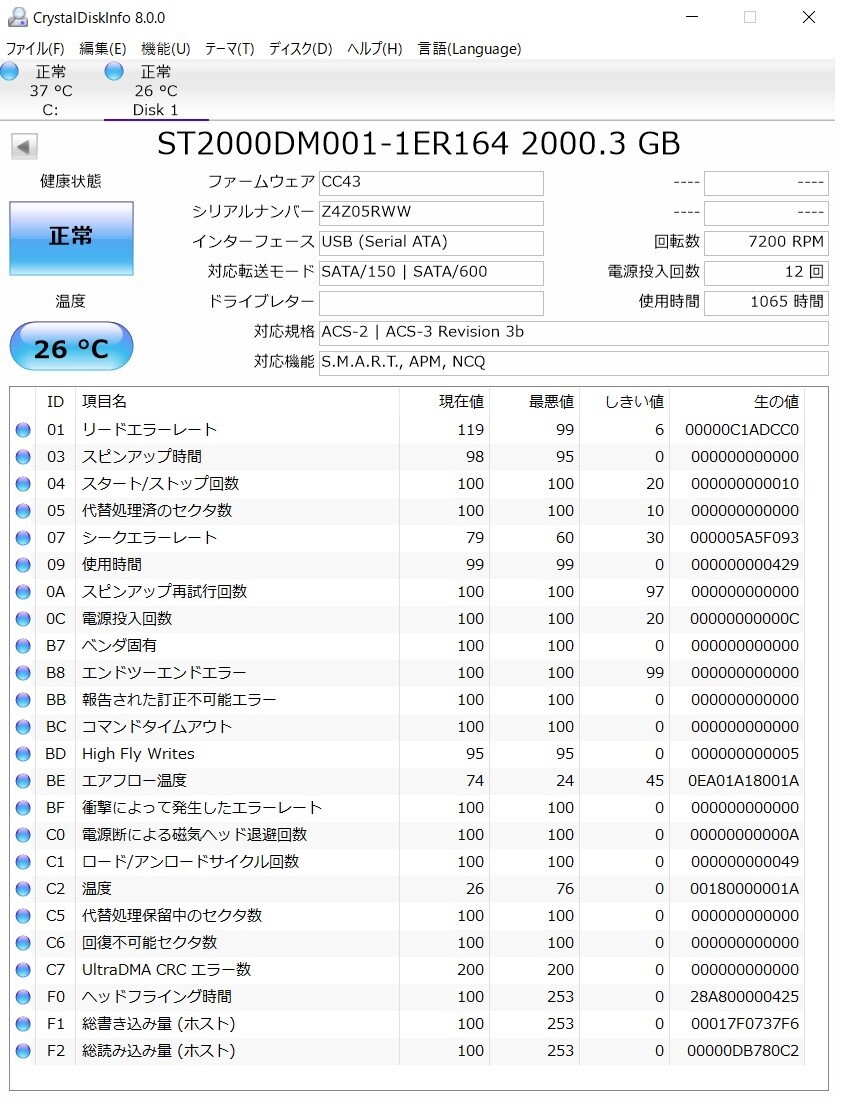This screenshot has height=1120, width=854.
Task: Click the 正常 health status button
Action: [x=71, y=239]
